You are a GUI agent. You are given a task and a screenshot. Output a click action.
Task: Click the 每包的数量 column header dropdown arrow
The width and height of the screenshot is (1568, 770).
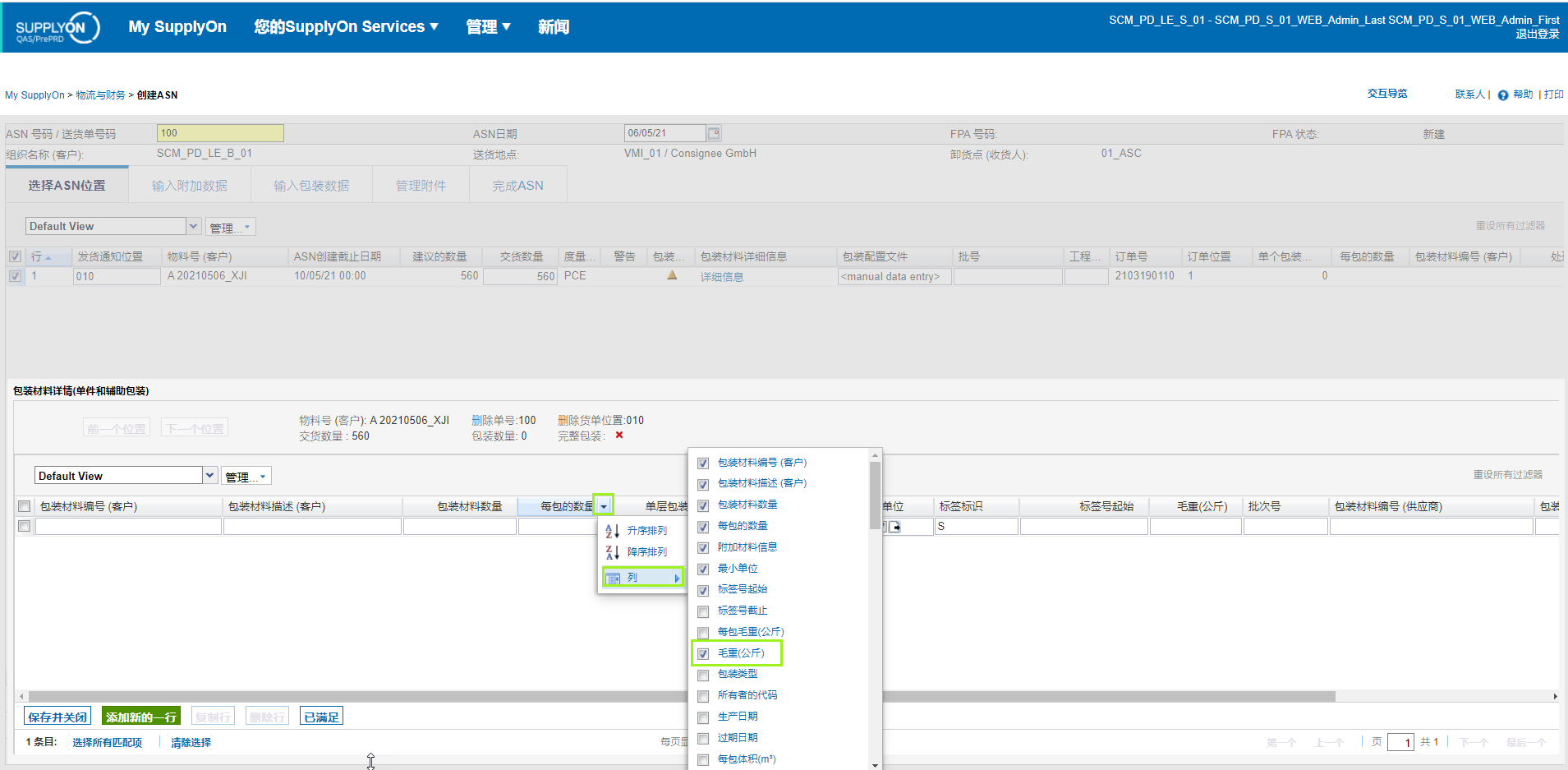[x=604, y=506]
